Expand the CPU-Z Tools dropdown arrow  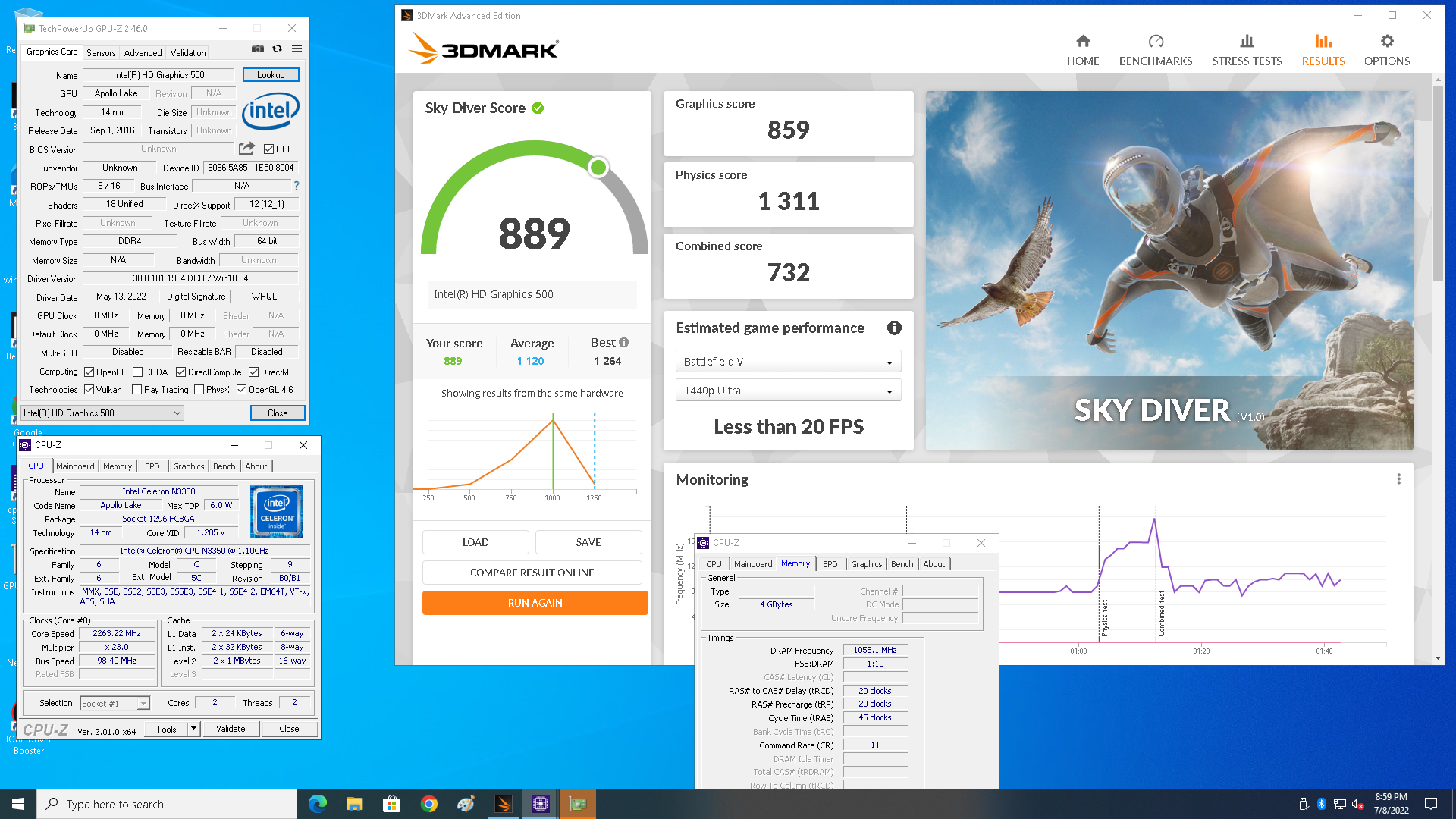pyautogui.click(x=193, y=729)
